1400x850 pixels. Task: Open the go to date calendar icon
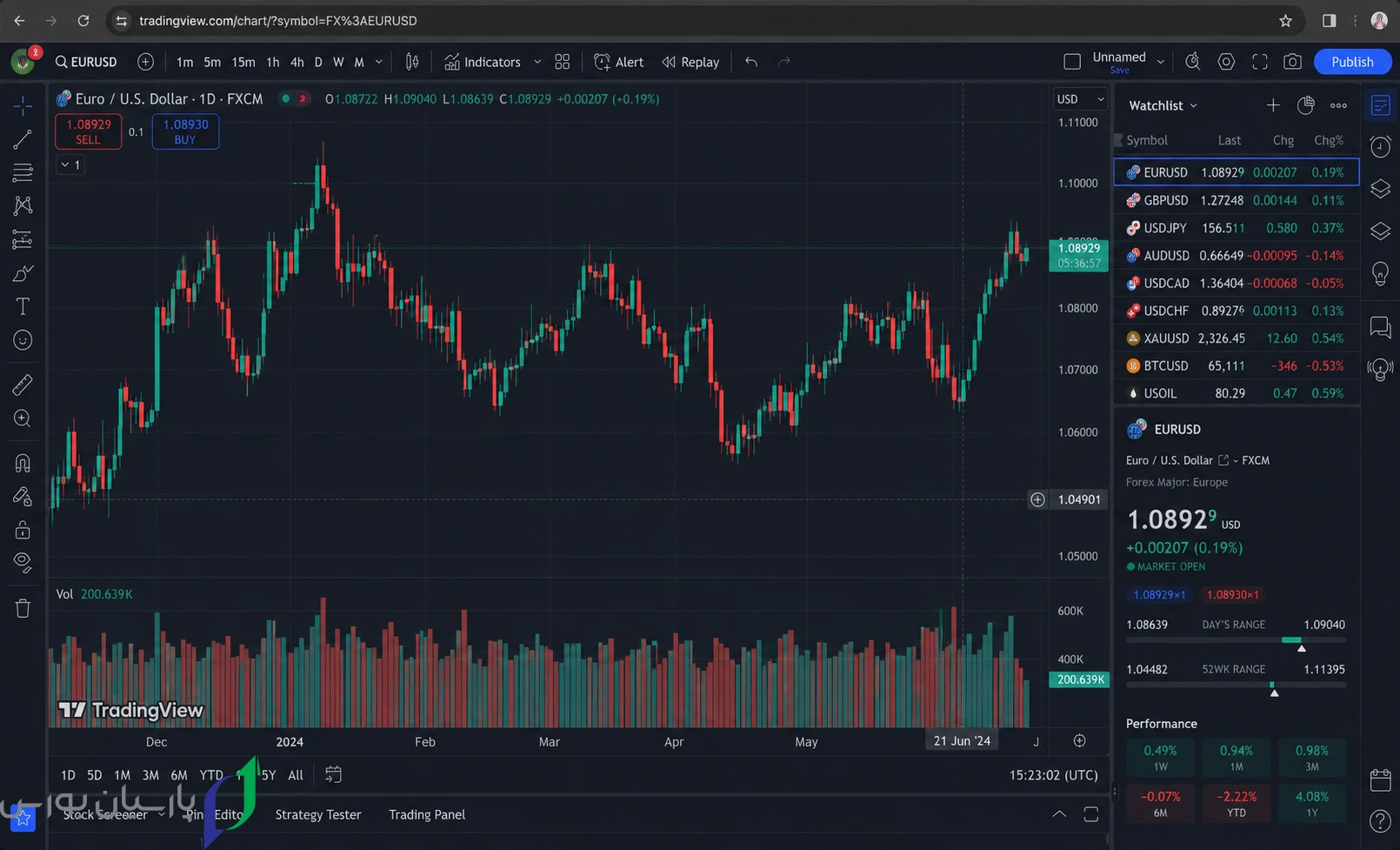(x=333, y=774)
